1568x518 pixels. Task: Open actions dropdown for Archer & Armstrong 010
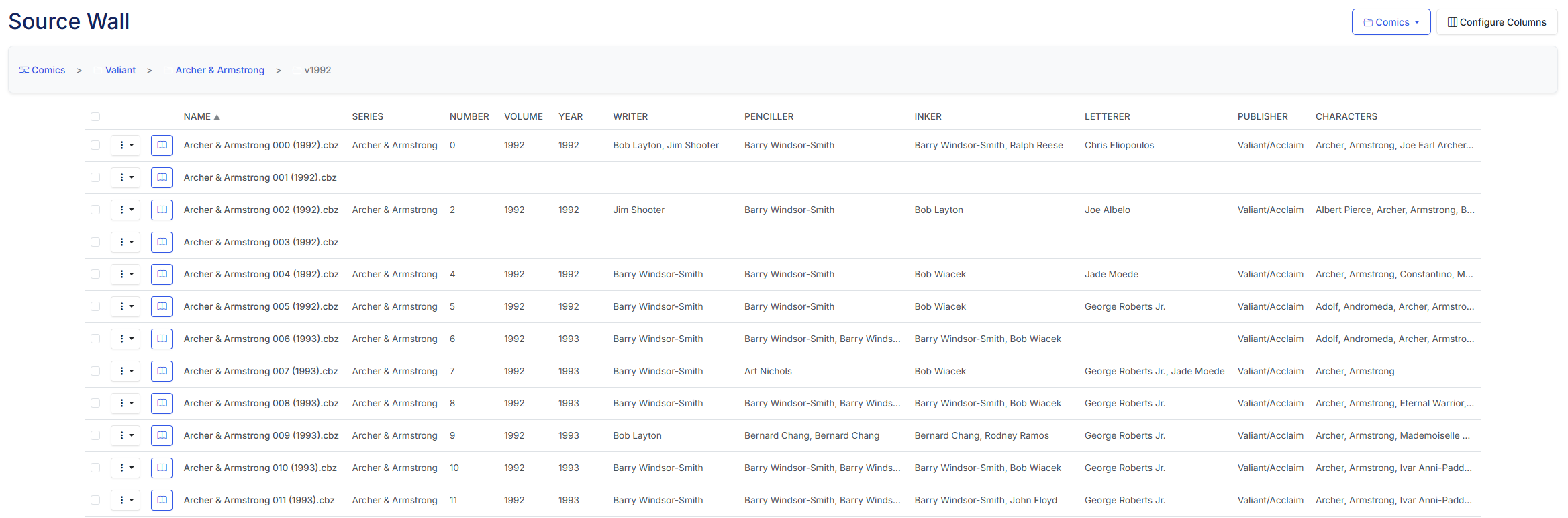click(x=126, y=468)
